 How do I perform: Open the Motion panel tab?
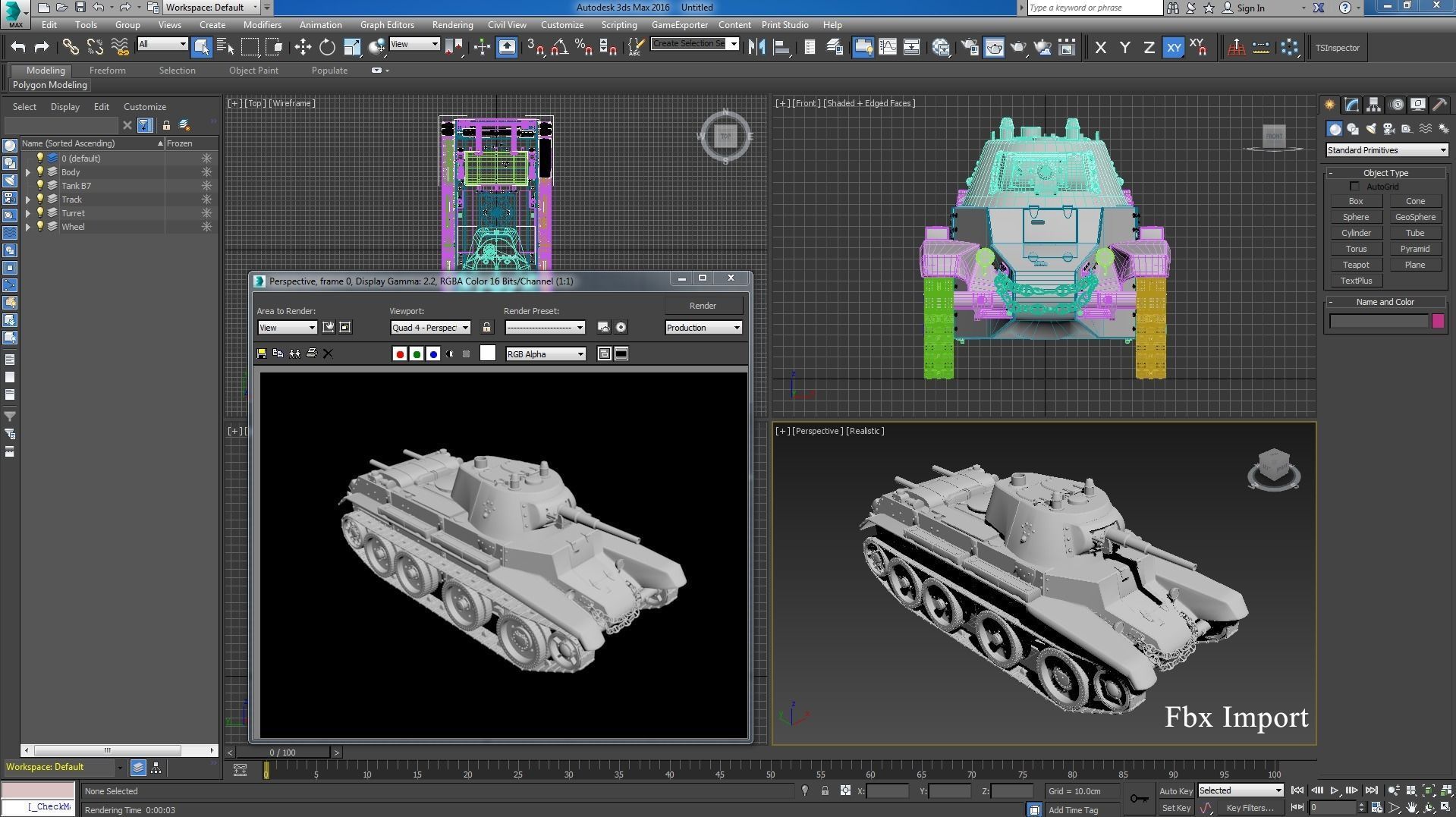pyautogui.click(x=1396, y=105)
